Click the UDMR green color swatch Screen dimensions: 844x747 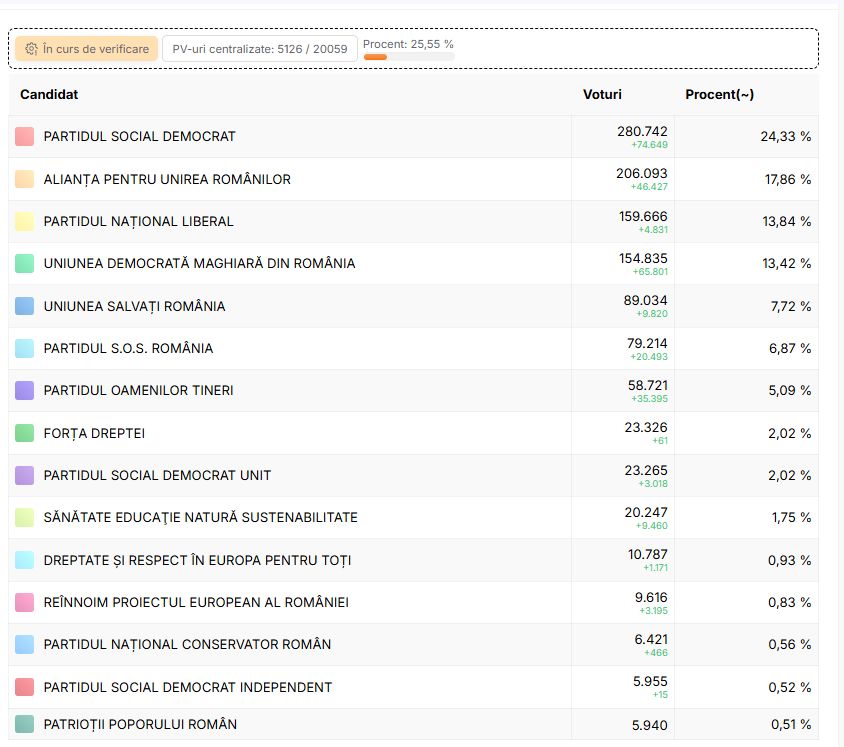click(x=25, y=263)
